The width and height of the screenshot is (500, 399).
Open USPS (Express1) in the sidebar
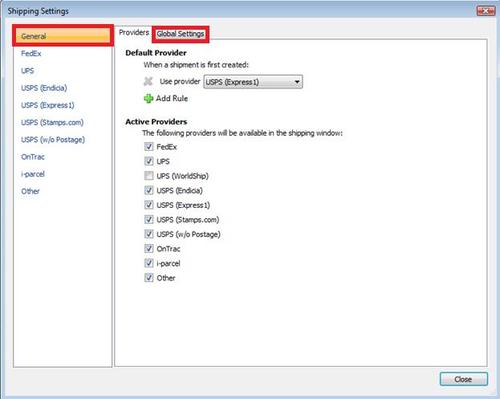(x=48, y=105)
